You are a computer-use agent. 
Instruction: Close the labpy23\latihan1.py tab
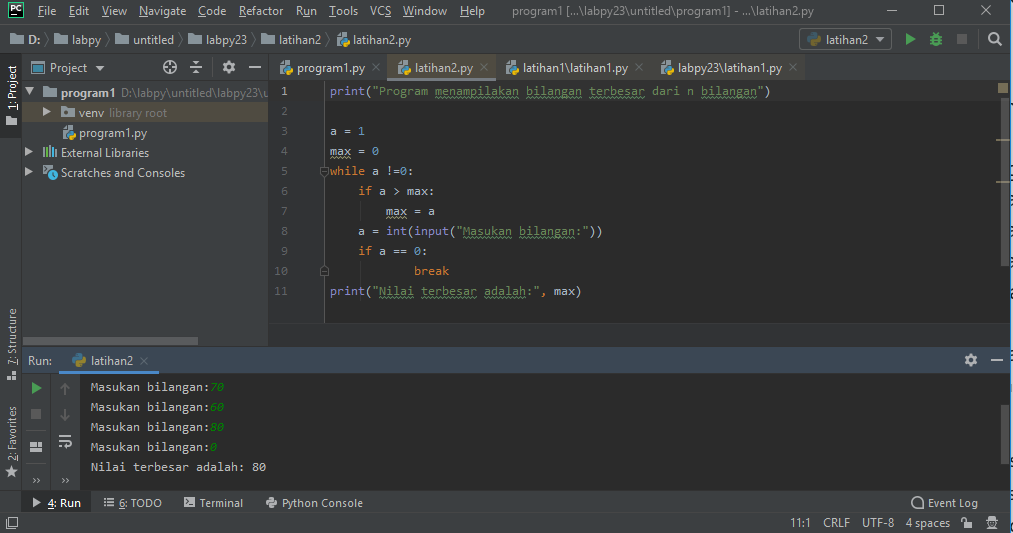coord(793,67)
